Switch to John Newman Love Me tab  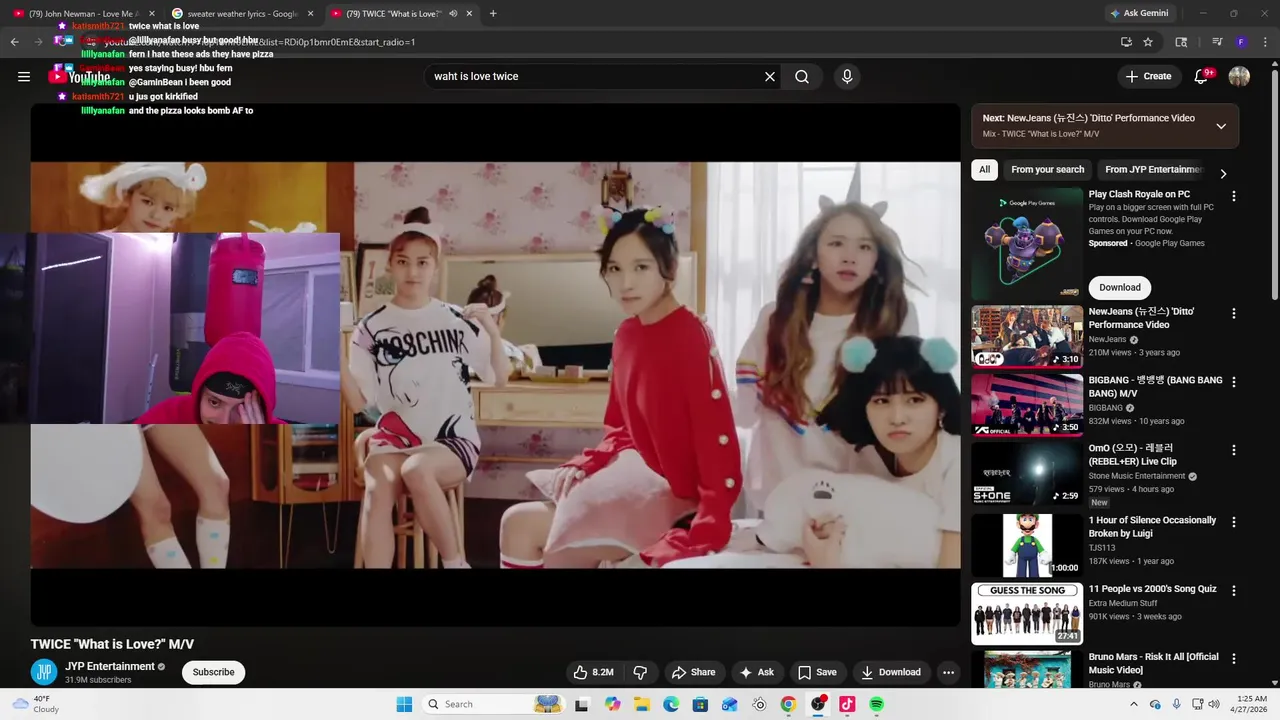pos(82,14)
